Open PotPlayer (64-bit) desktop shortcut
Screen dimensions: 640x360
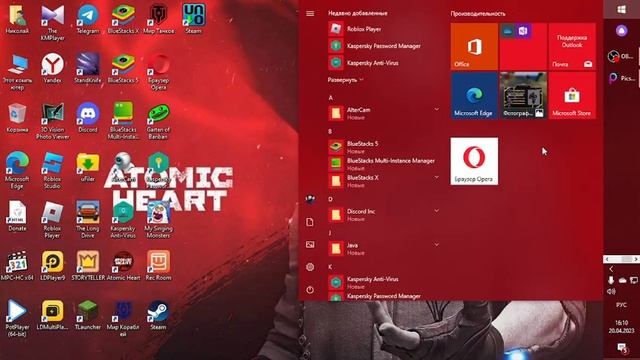click(x=17, y=318)
